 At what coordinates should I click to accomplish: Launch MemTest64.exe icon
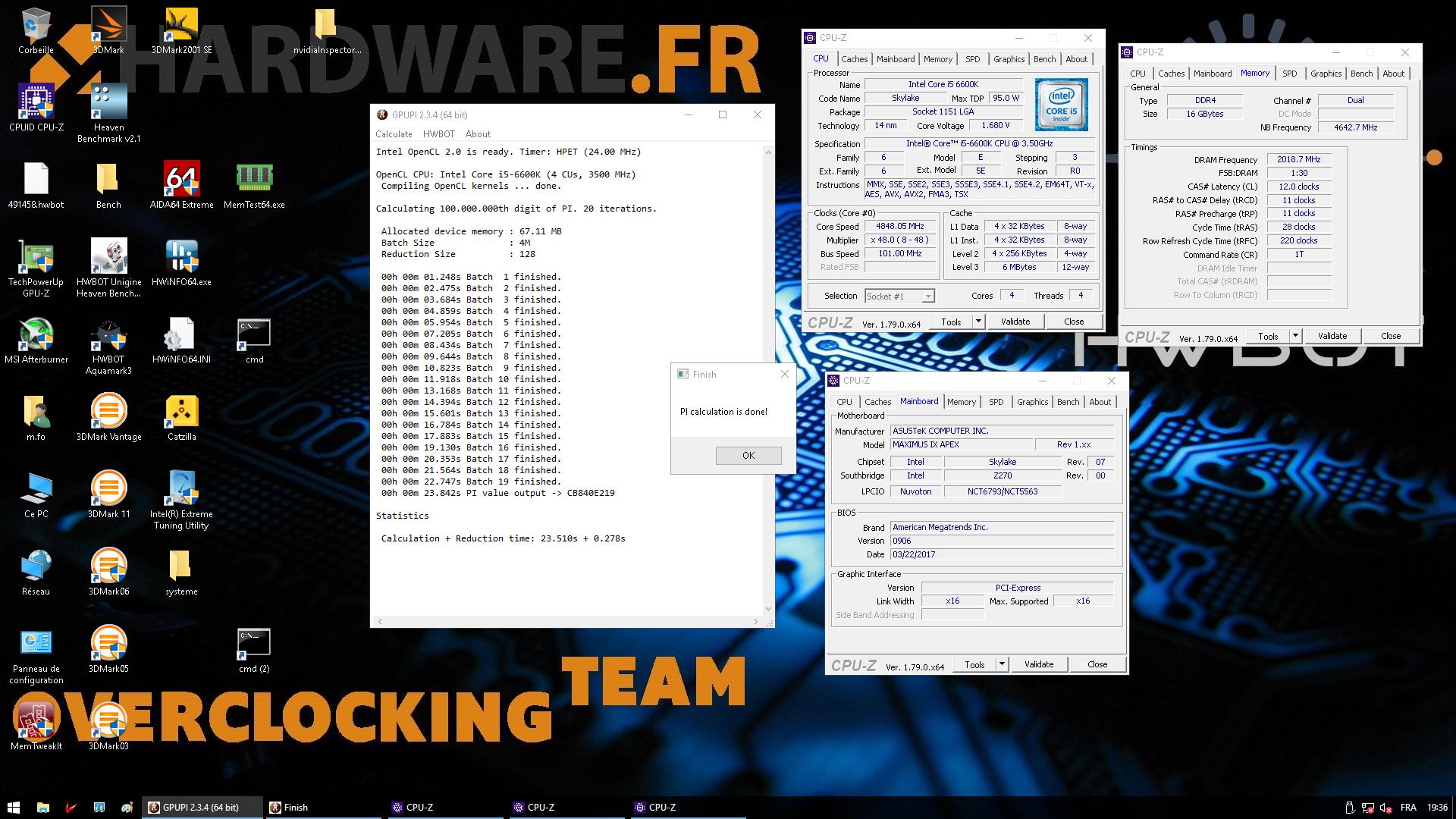tap(254, 185)
